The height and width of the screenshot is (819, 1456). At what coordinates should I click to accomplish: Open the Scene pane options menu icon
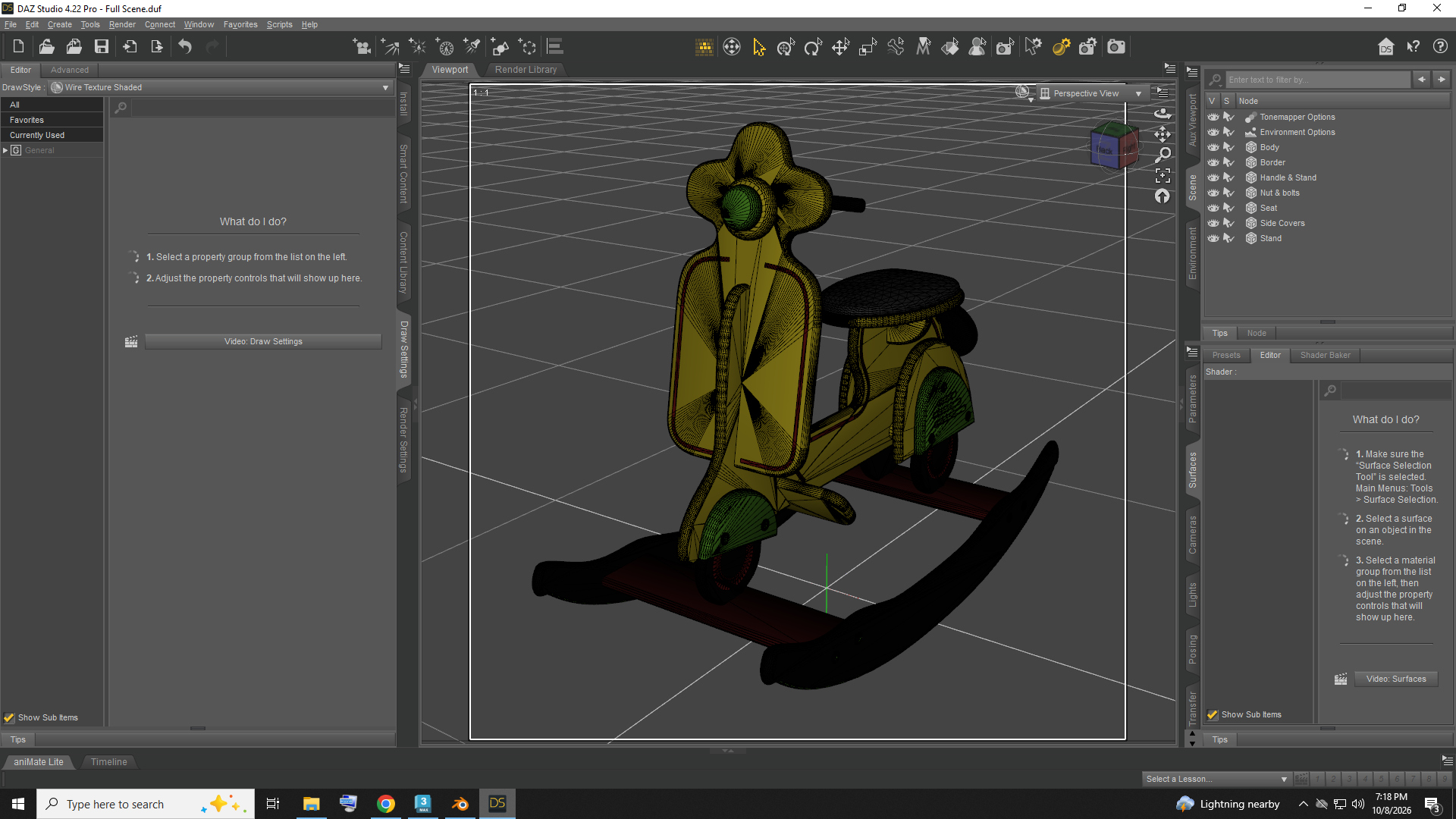(1192, 73)
